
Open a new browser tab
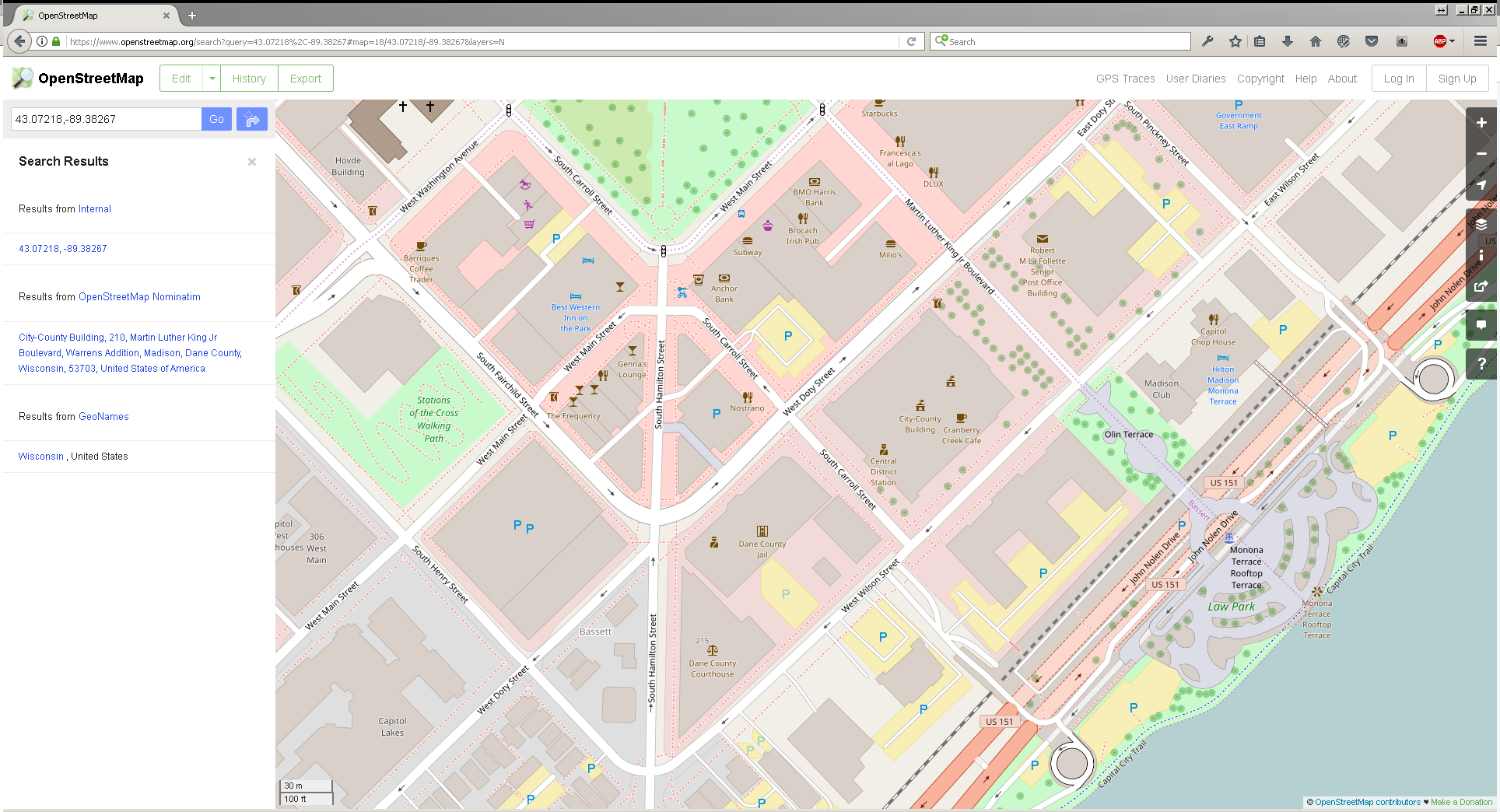point(192,16)
